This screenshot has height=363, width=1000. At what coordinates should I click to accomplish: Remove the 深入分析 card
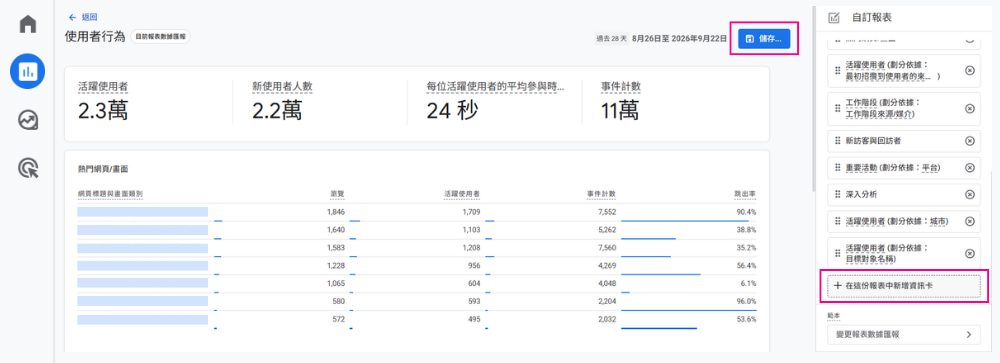pyautogui.click(x=969, y=194)
